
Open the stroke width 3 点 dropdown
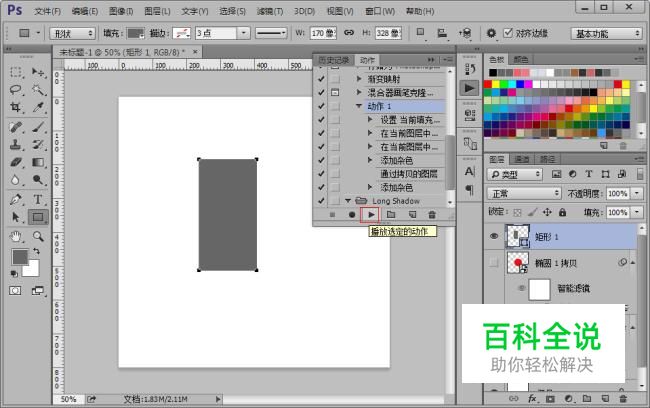[244, 33]
